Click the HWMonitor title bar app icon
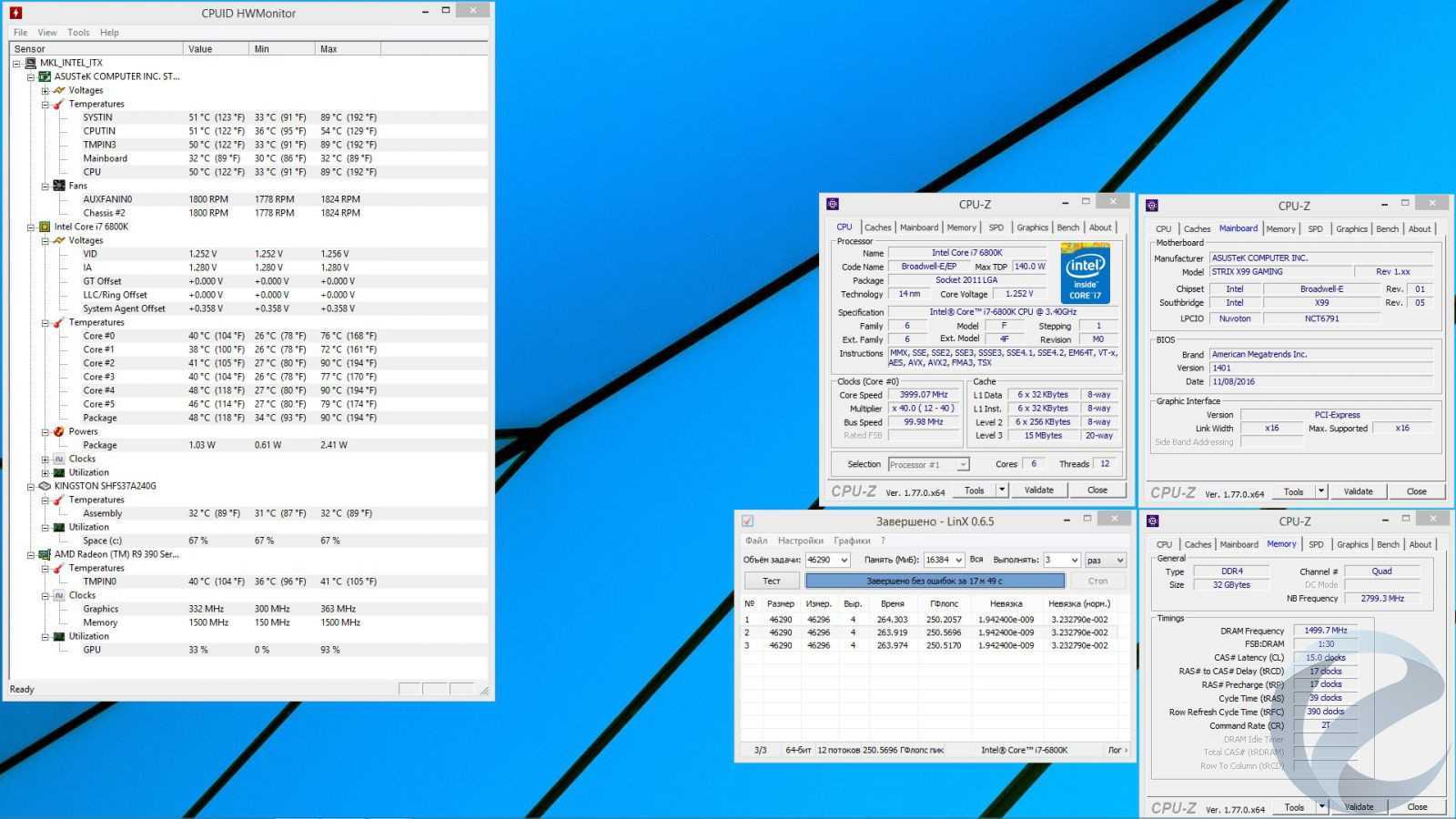Viewport: 1456px width, 819px height. (x=15, y=13)
